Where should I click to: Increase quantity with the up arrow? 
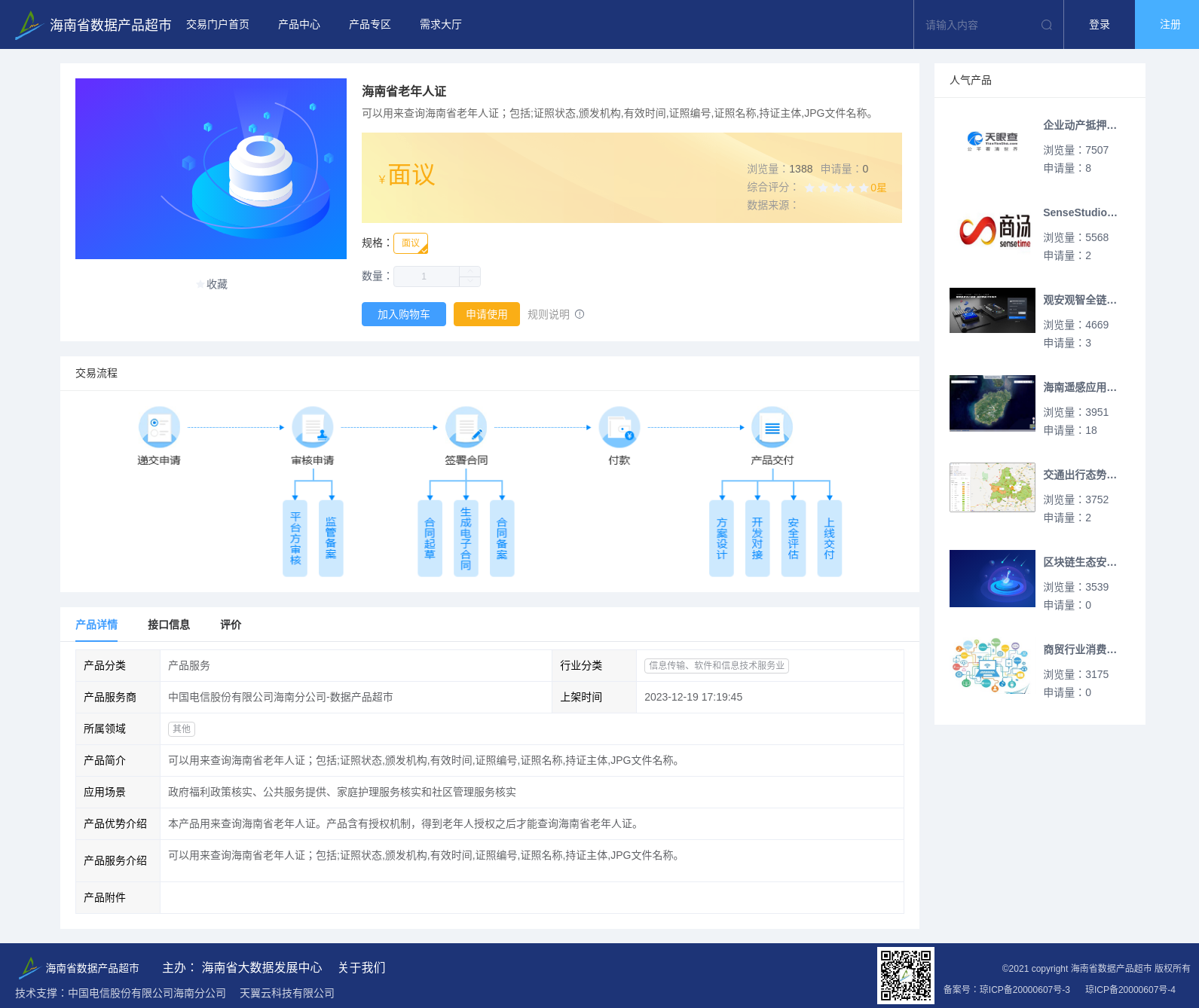click(470, 271)
